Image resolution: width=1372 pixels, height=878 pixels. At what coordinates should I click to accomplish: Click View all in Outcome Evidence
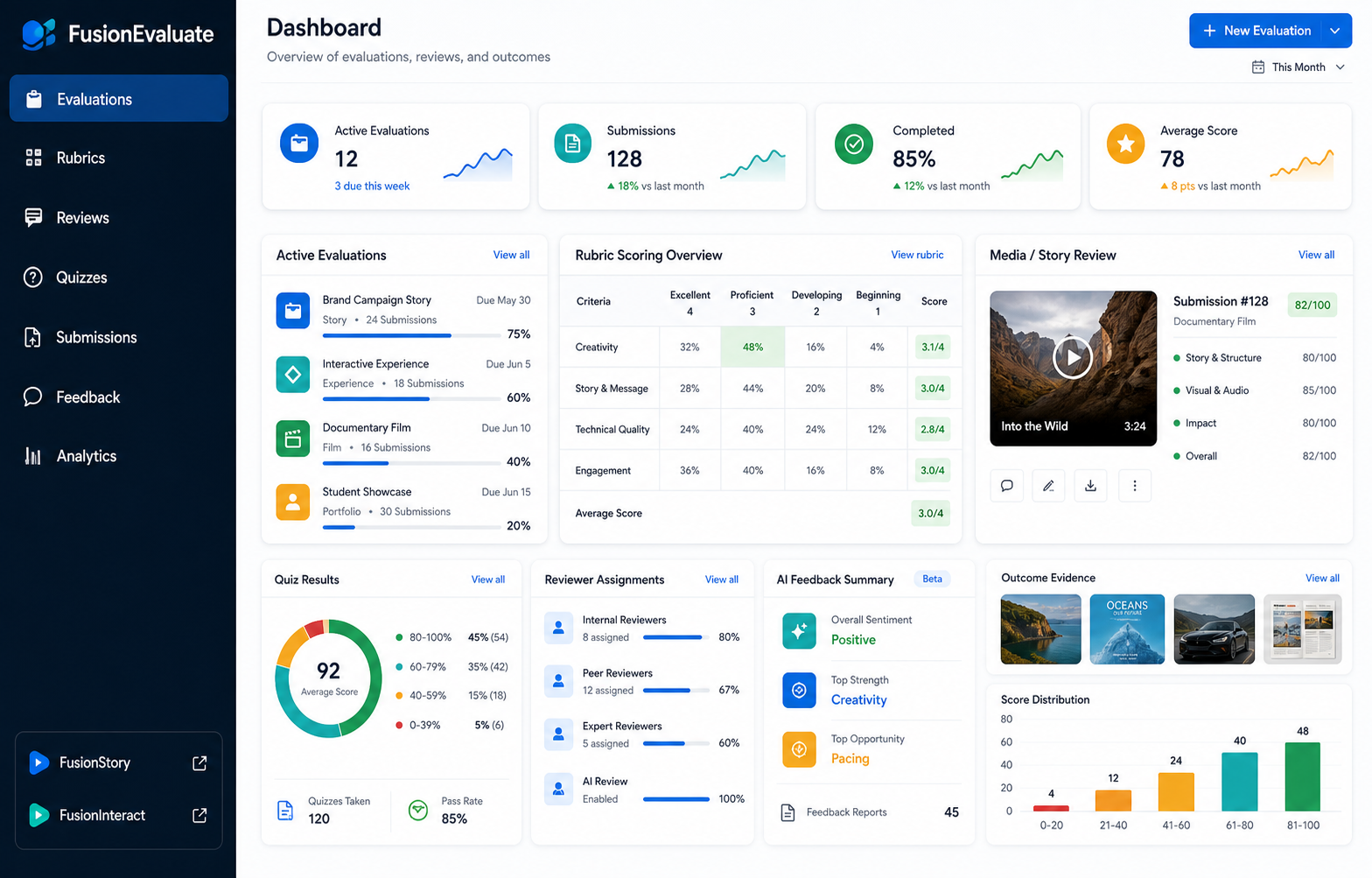click(1322, 578)
